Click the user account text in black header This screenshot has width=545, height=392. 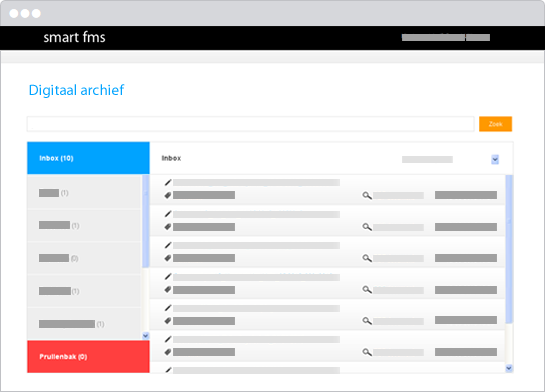click(x=446, y=37)
